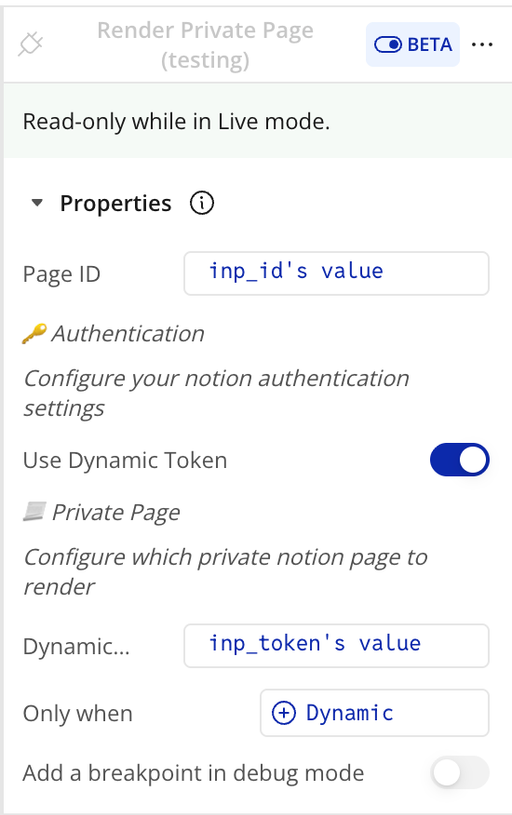This screenshot has height=815, width=512.
Task: Click the Dynamic text in Only when
Action: click(x=349, y=713)
